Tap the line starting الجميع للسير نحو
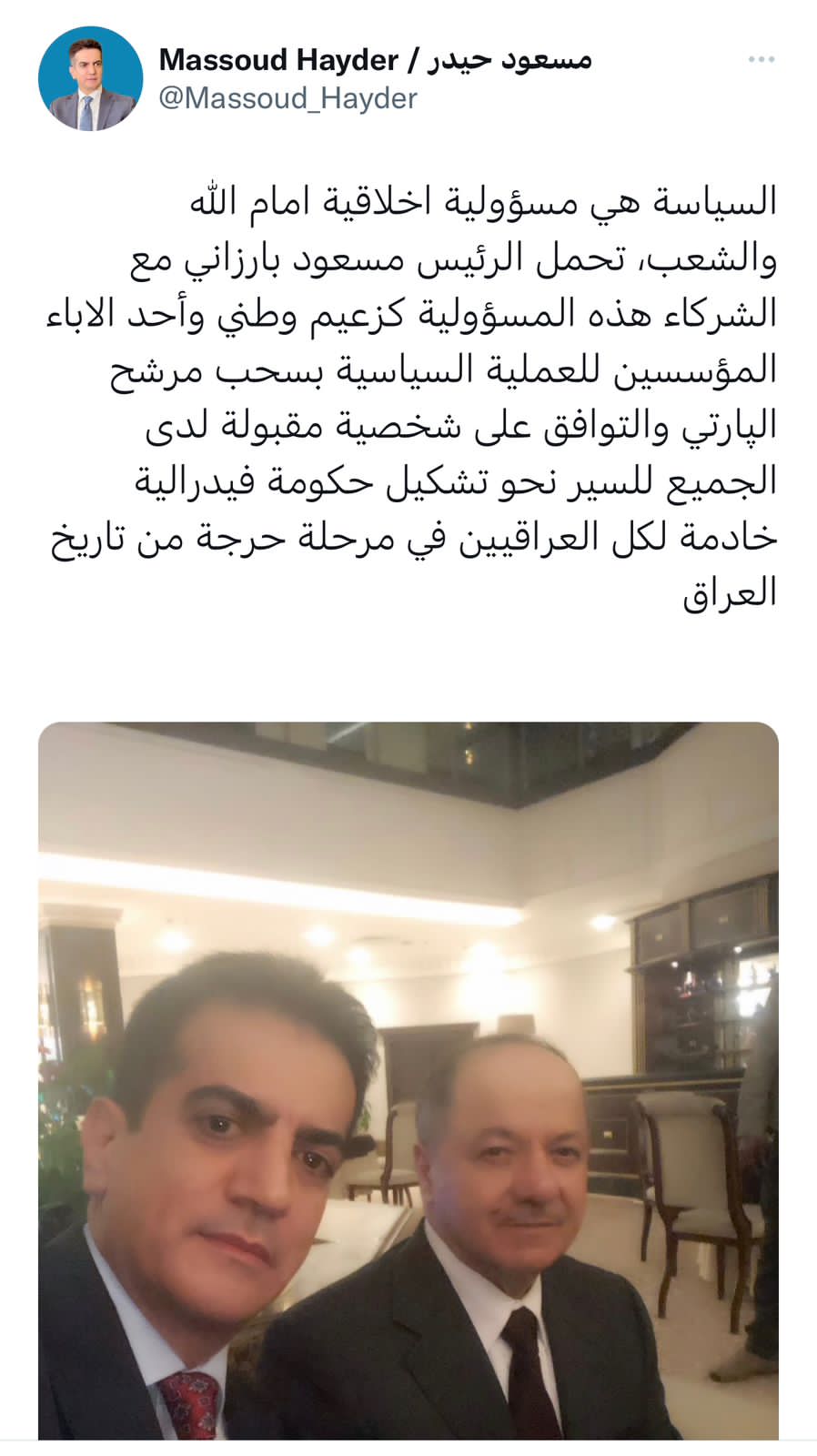 point(456,481)
